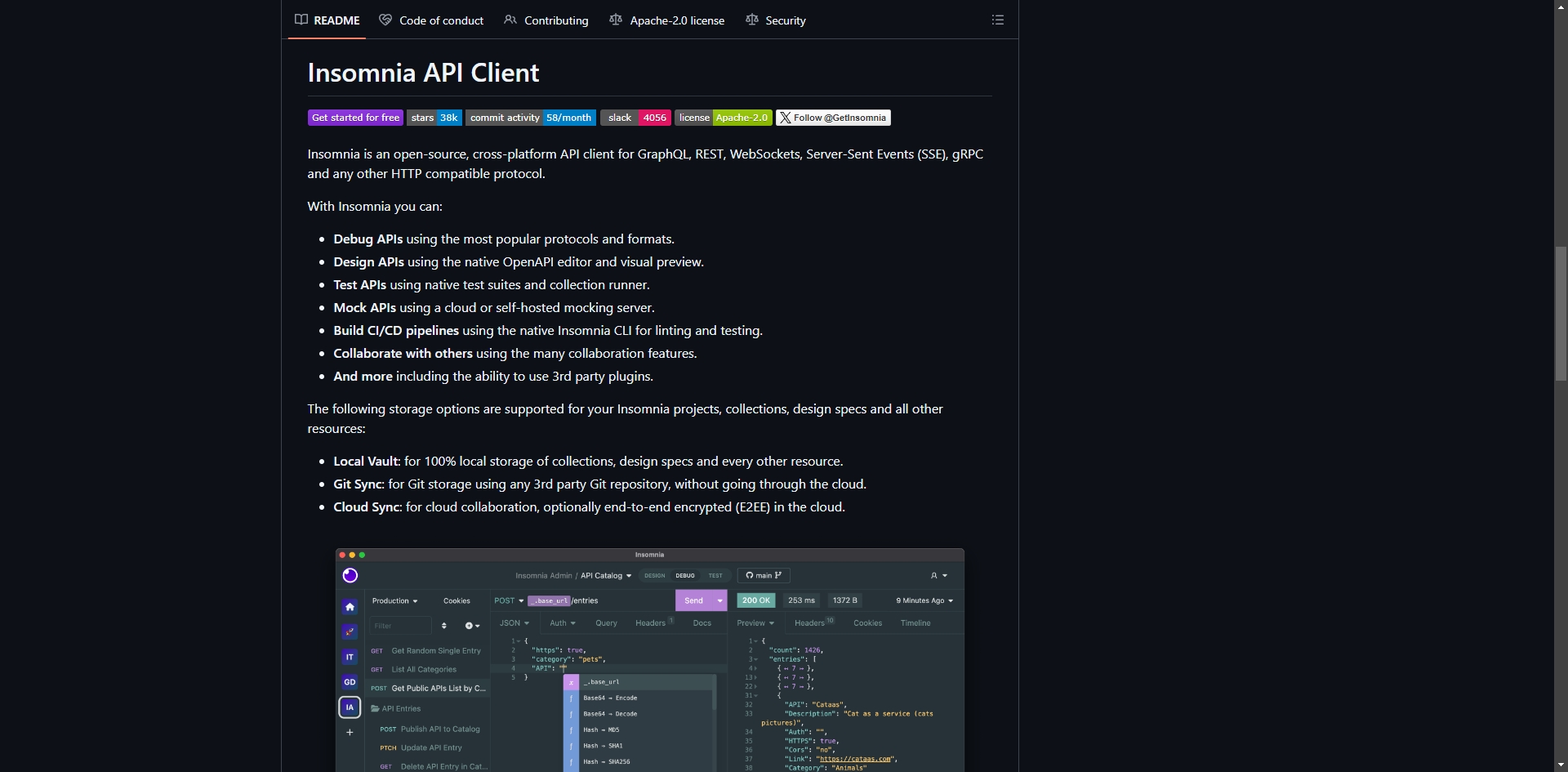Click the README book icon
Viewport: 1568px width, 772px height.
pyautogui.click(x=301, y=20)
